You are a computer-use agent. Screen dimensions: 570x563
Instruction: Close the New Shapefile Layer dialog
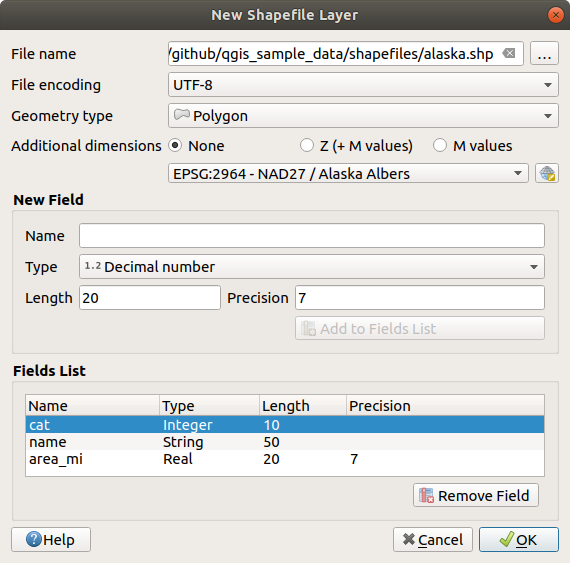(x=555, y=15)
